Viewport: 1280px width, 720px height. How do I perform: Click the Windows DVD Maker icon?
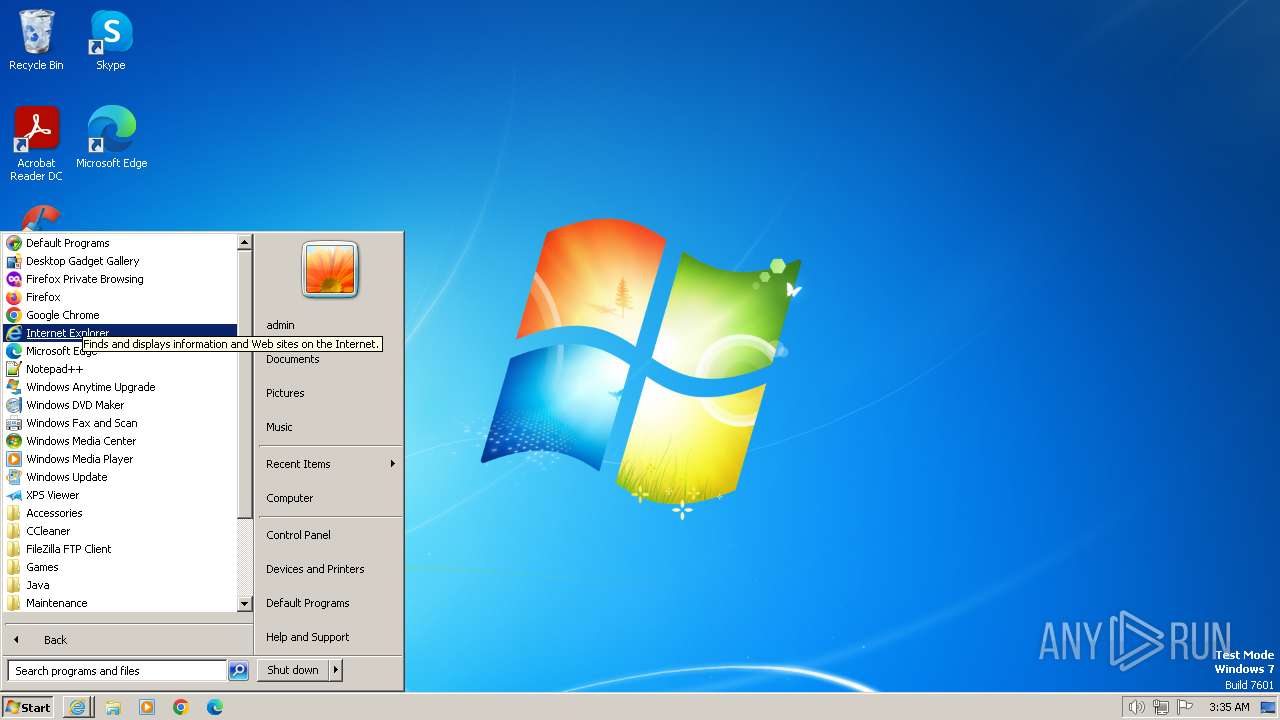(x=14, y=405)
